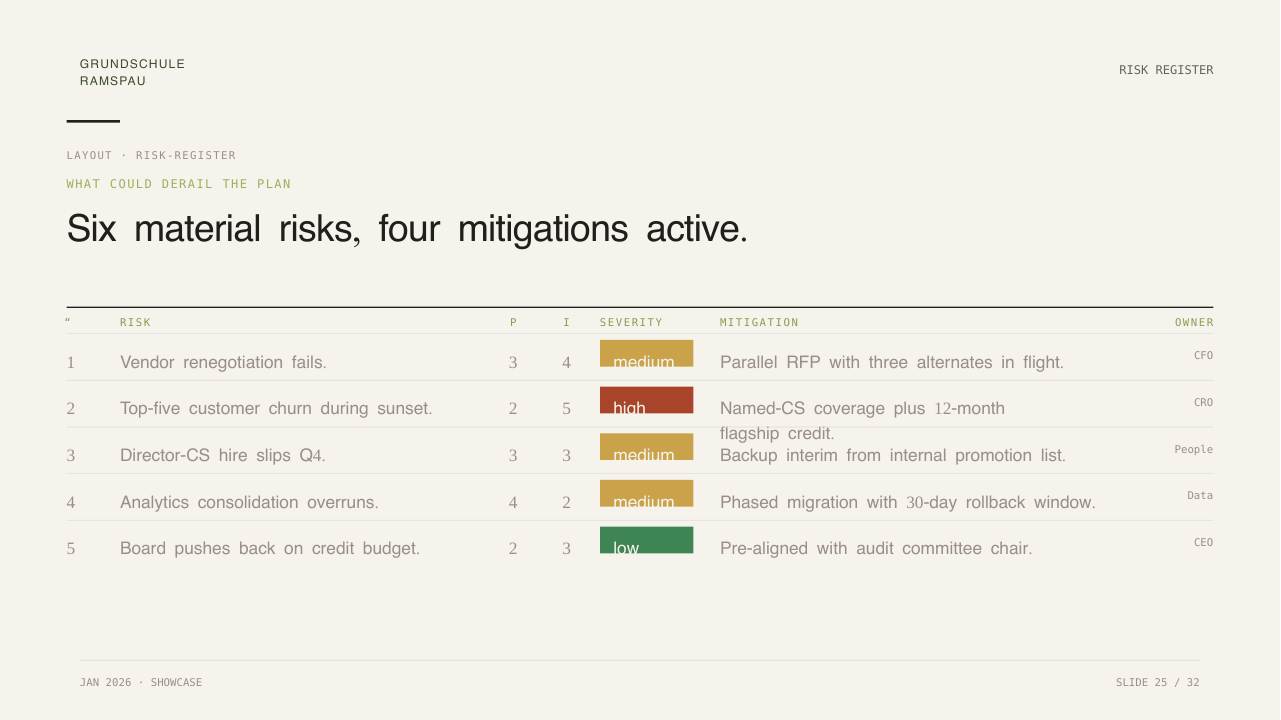
Task: Click the 'RISK REGISTER' header label
Action: point(1166,70)
